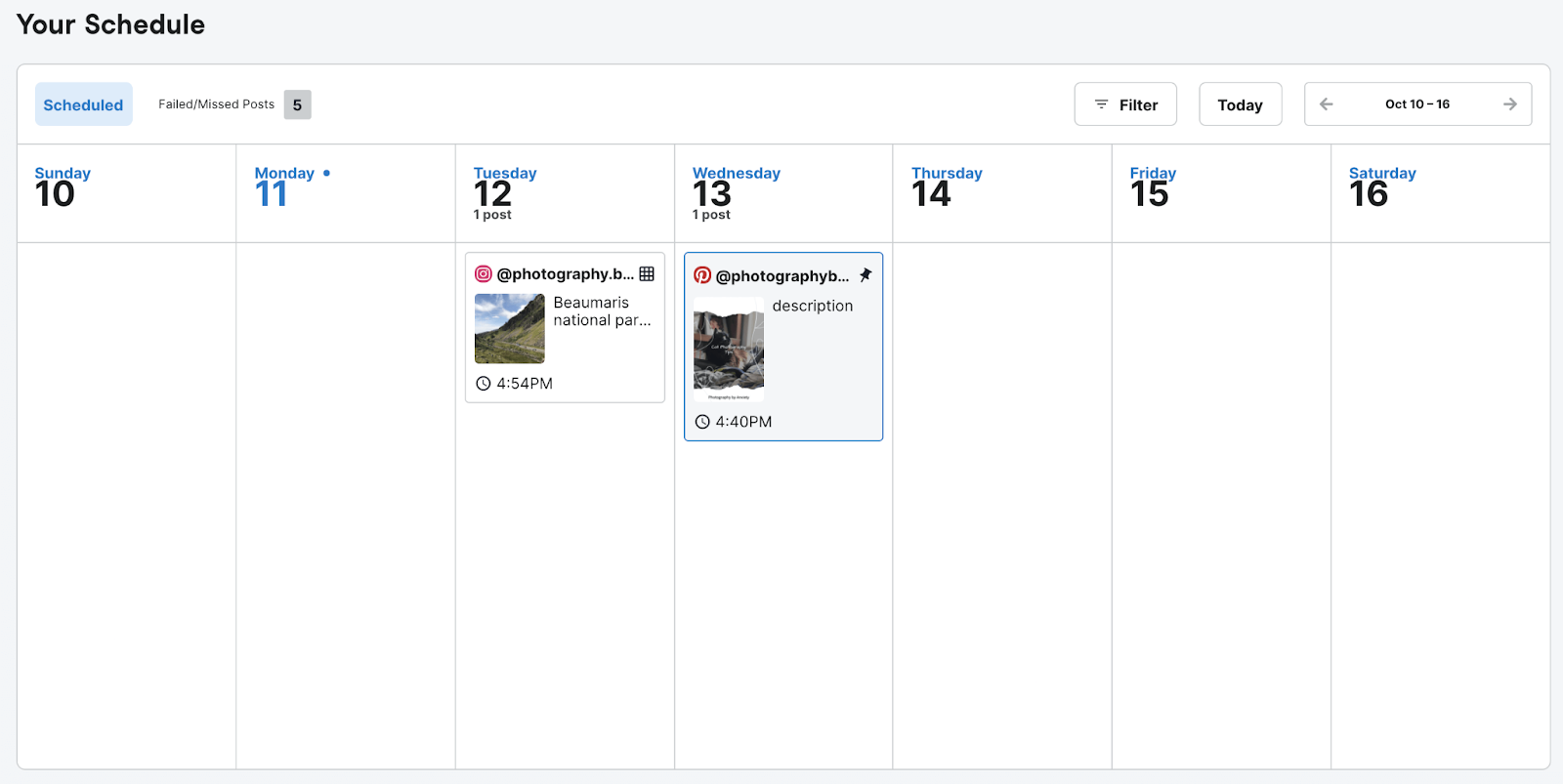Click the Pinterest icon on Wednesday's post
Image resolution: width=1563 pixels, height=784 pixels.
pyautogui.click(x=701, y=275)
